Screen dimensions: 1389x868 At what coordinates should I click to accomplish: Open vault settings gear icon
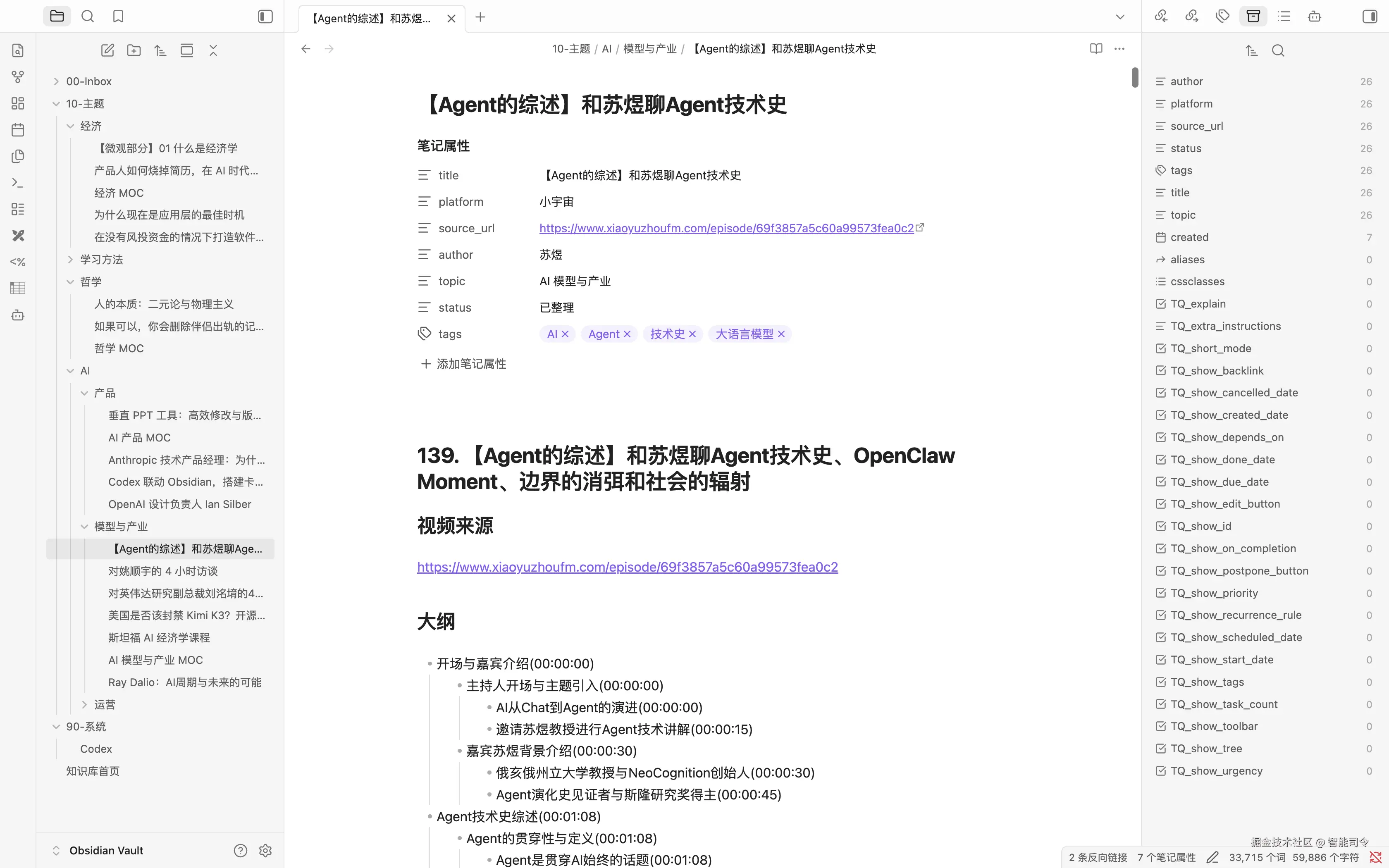[x=265, y=850]
